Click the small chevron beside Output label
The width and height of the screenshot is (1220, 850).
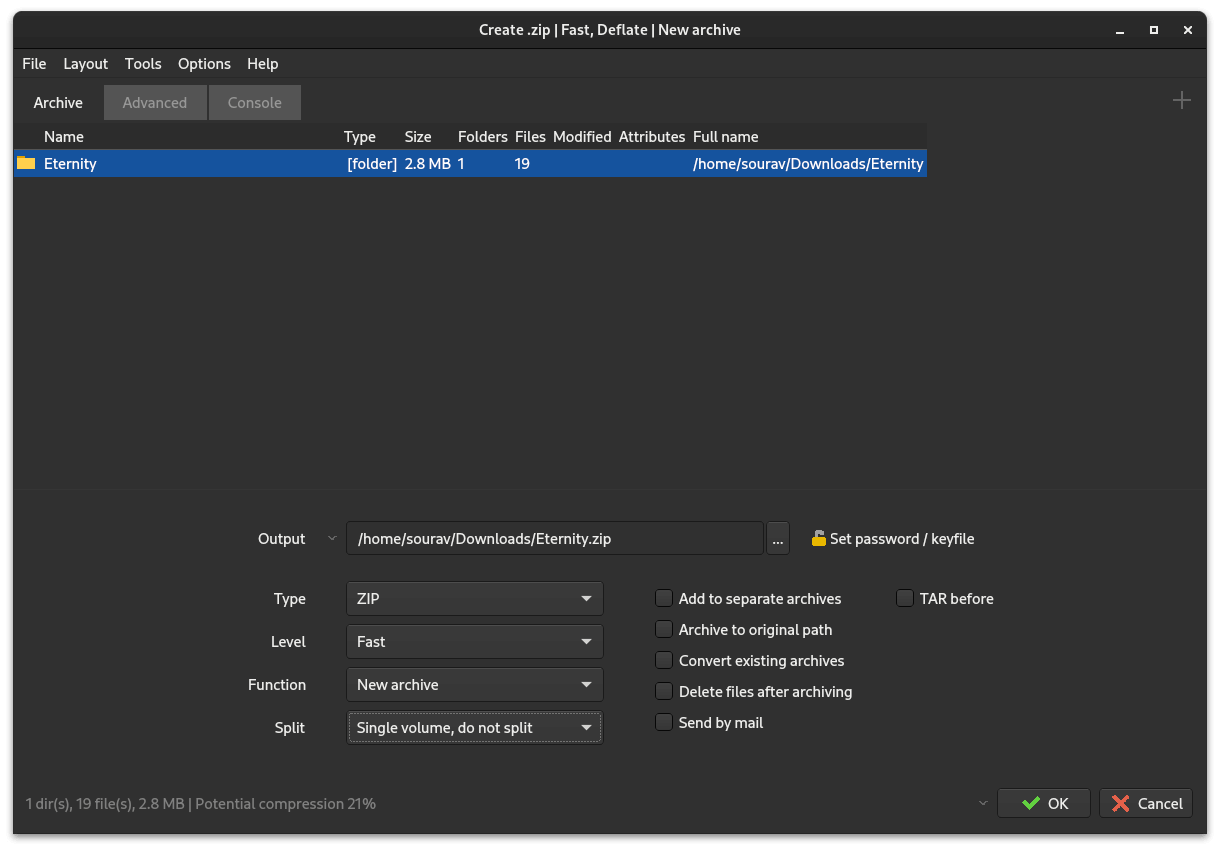point(332,538)
